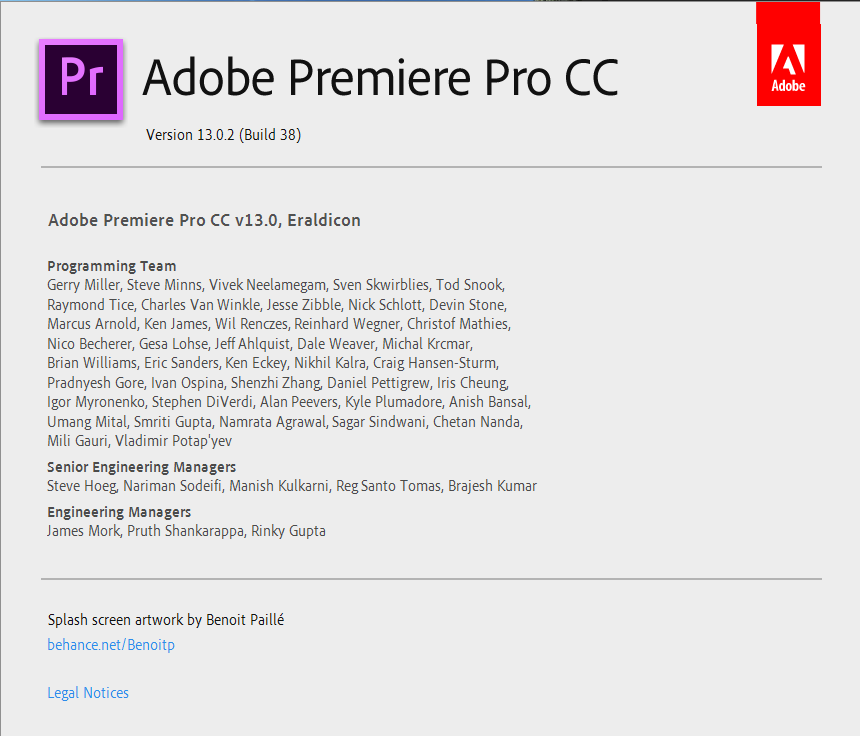Open the behance.net/Benoitp link
Viewport: 860px width, 736px height.
tap(111, 644)
